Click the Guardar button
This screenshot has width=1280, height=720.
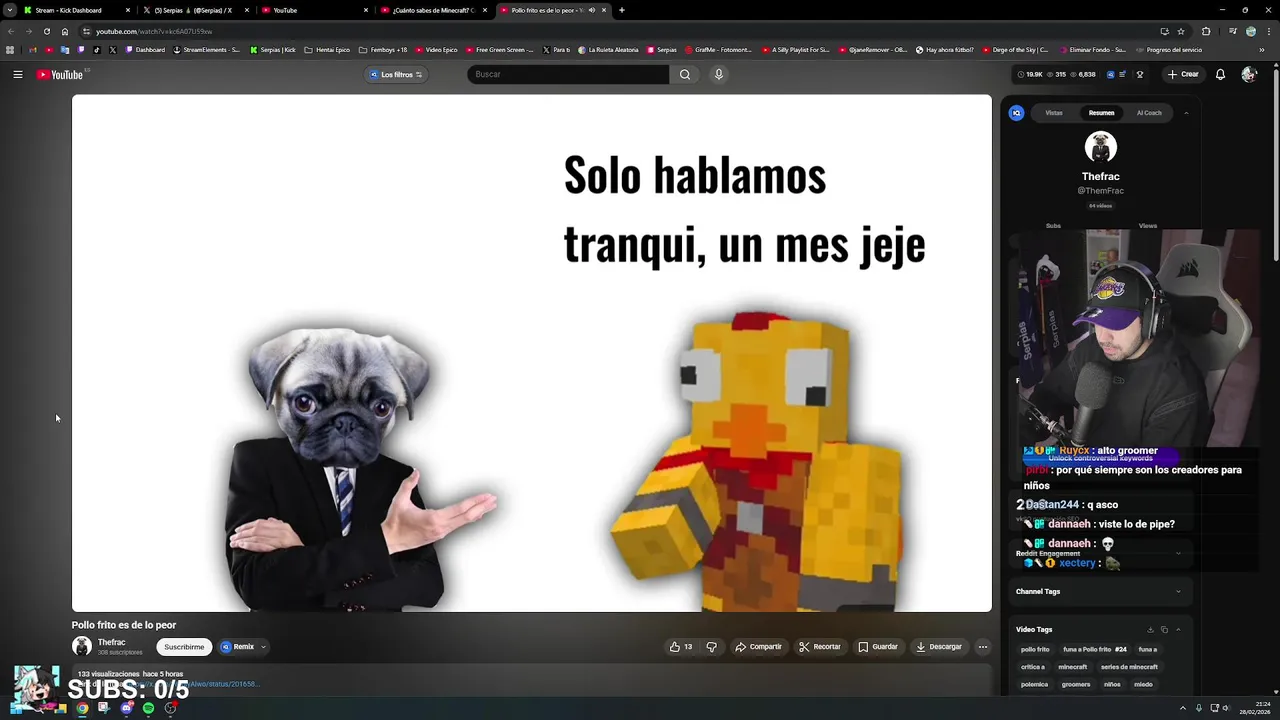coord(878,647)
